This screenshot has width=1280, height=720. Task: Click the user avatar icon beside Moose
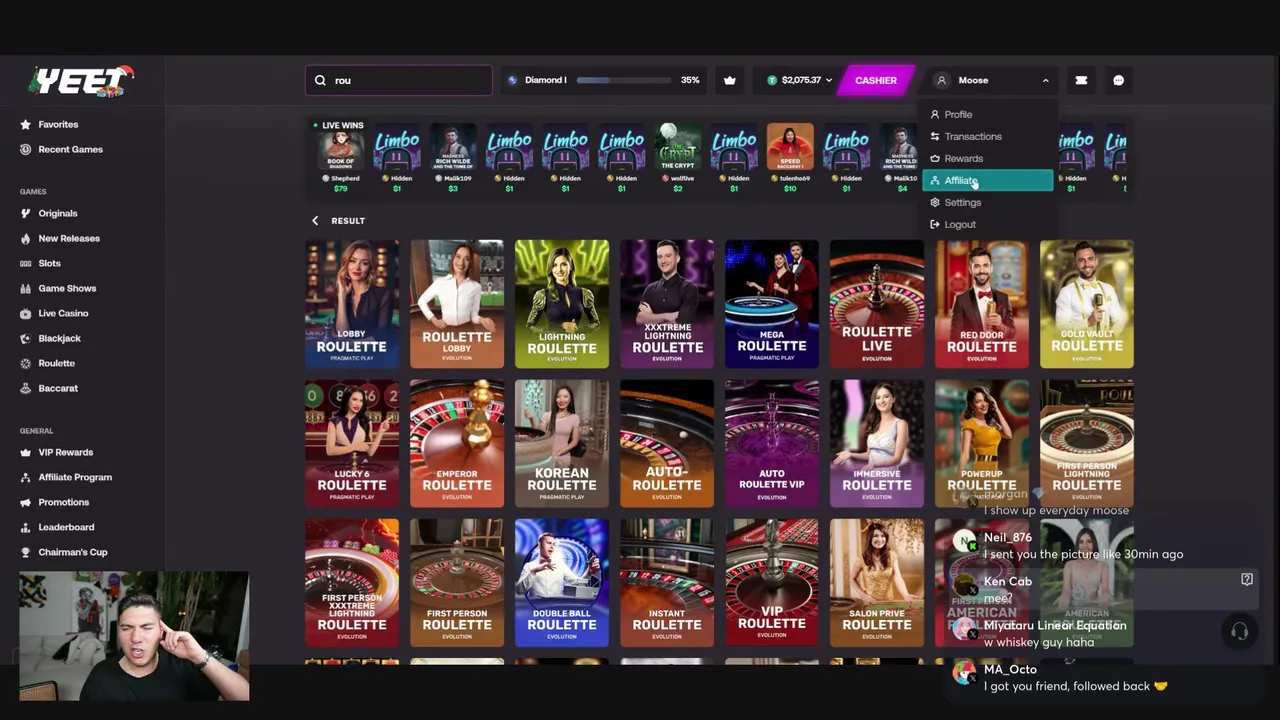click(x=941, y=80)
